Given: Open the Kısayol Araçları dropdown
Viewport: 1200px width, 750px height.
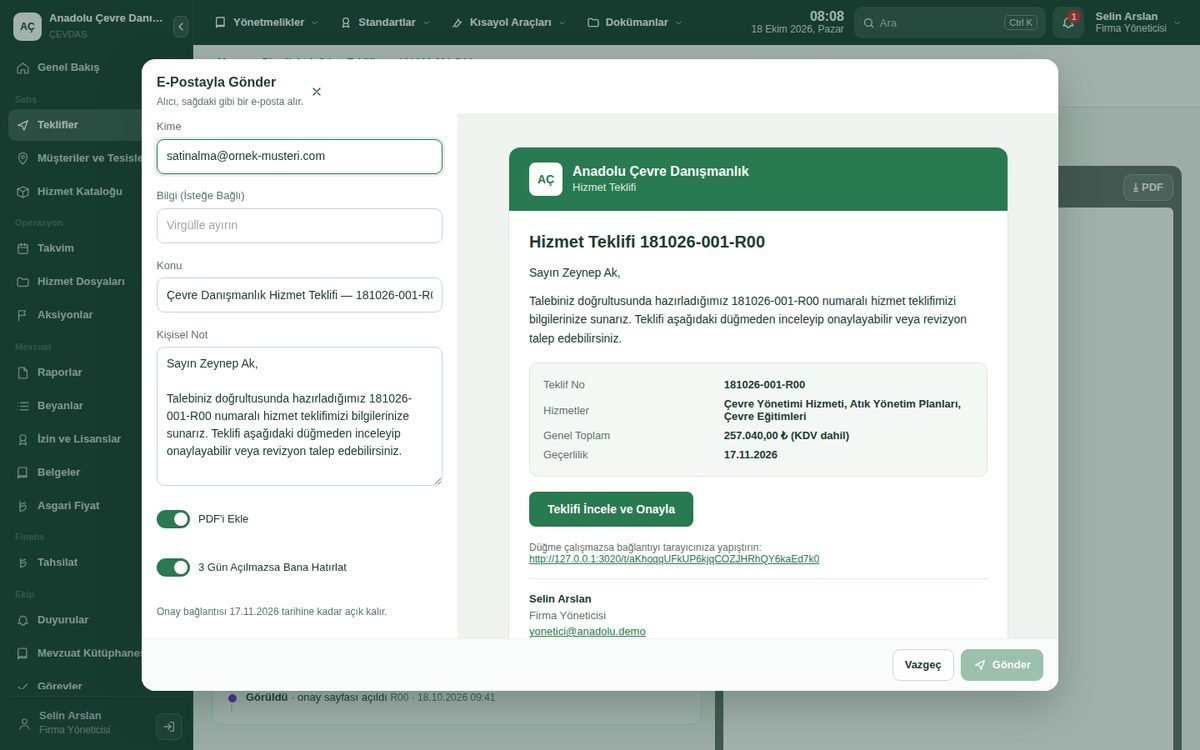Looking at the screenshot, I should point(509,22).
